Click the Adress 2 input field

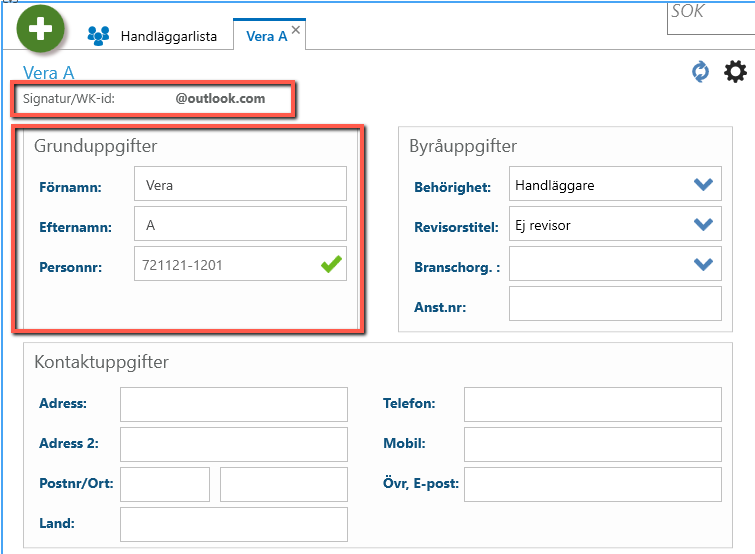tap(234, 444)
